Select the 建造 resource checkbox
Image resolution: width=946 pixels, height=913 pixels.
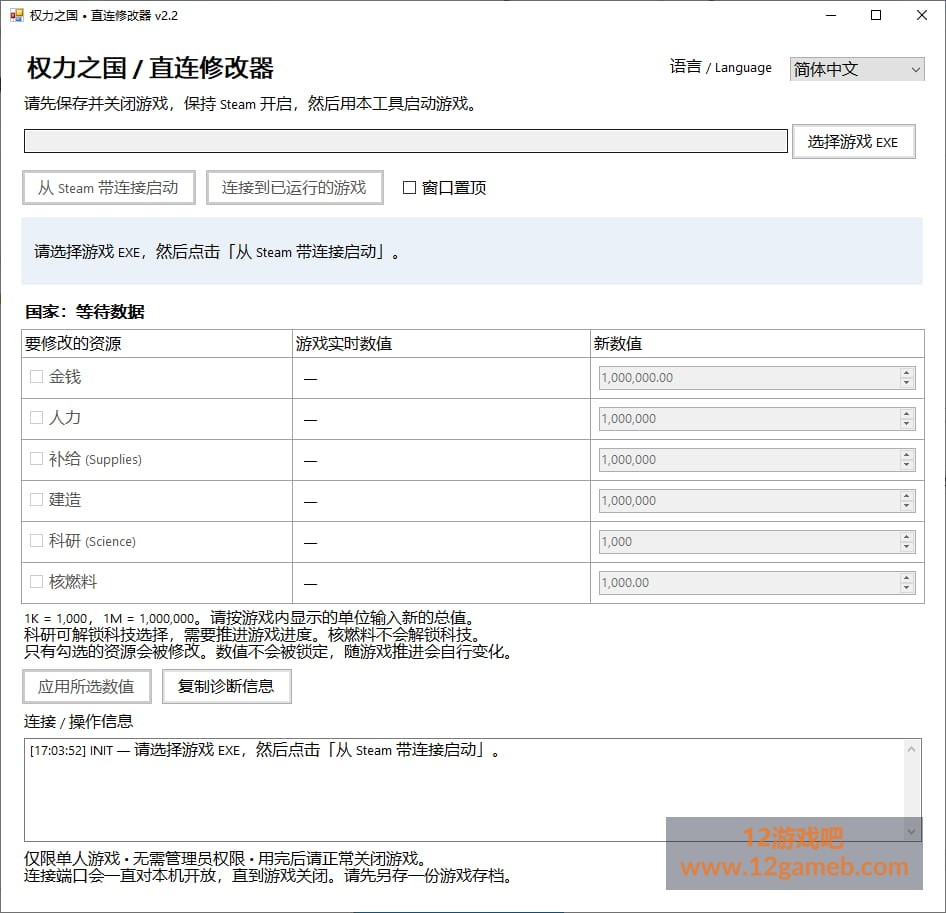tap(36, 500)
